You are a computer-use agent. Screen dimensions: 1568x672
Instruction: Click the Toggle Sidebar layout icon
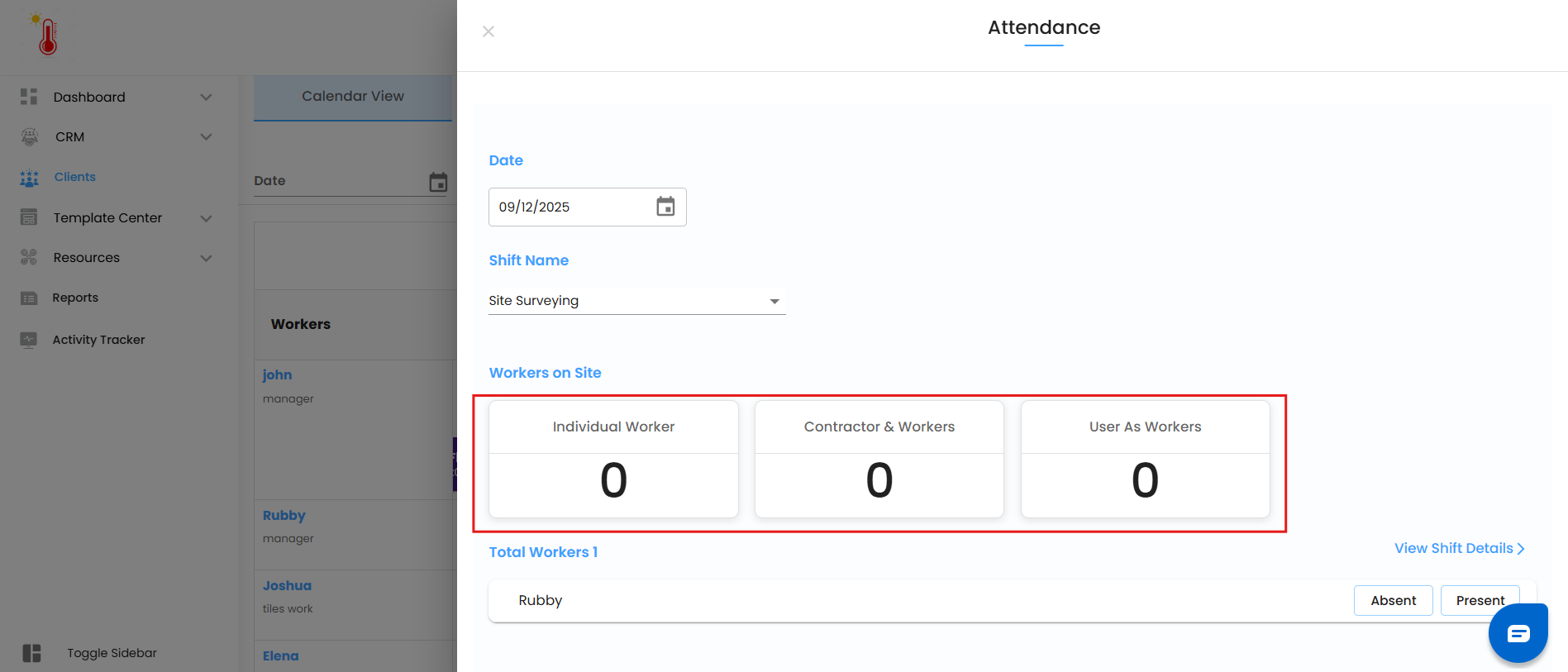(x=31, y=653)
